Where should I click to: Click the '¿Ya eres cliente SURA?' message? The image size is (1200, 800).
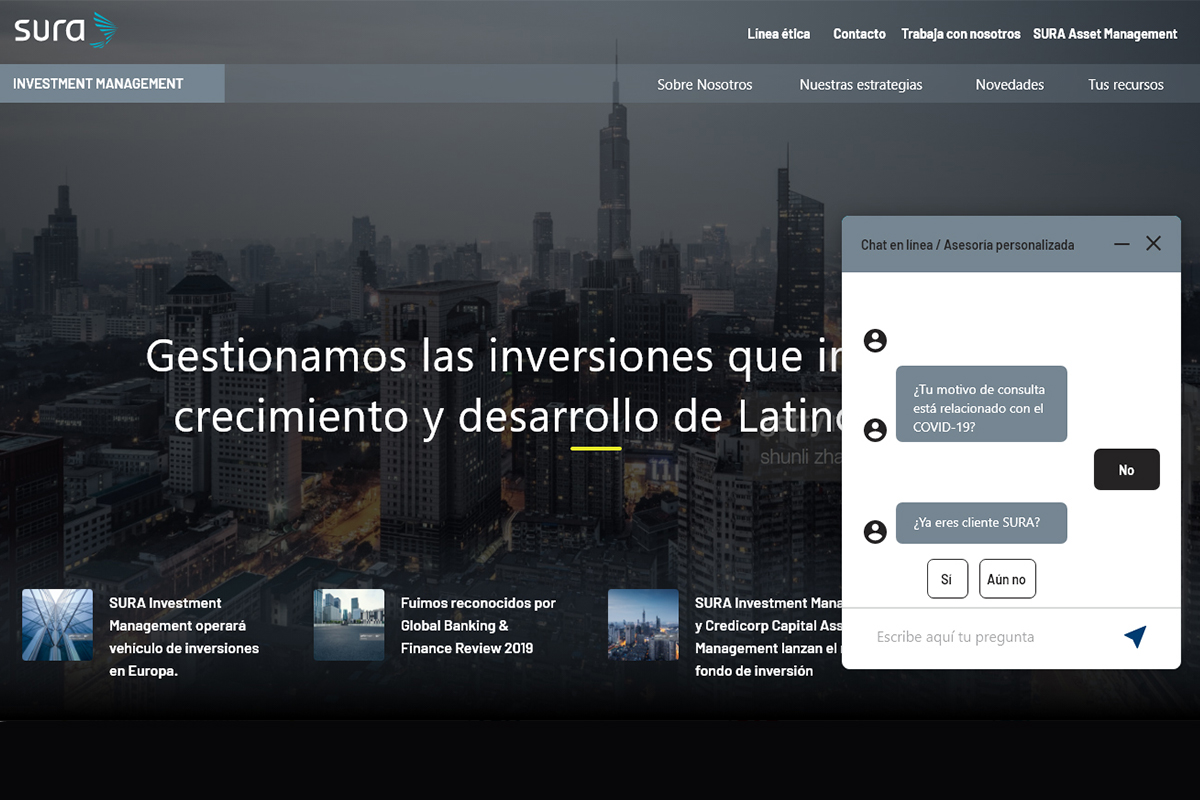pos(981,523)
